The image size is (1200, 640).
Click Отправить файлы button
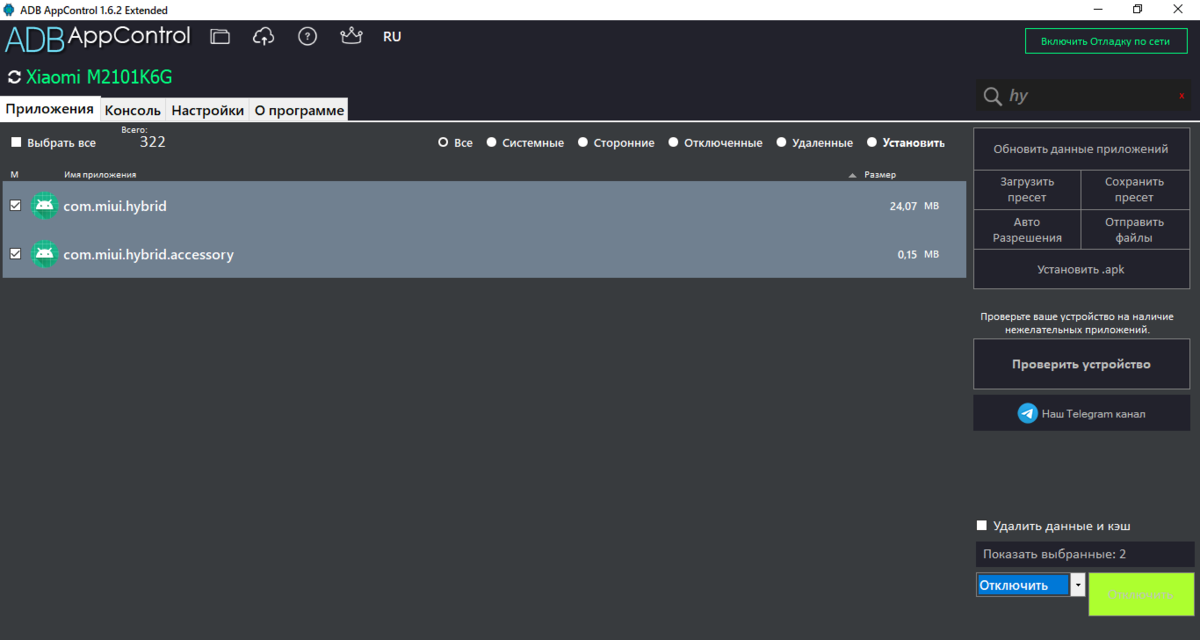point(1135,230)
